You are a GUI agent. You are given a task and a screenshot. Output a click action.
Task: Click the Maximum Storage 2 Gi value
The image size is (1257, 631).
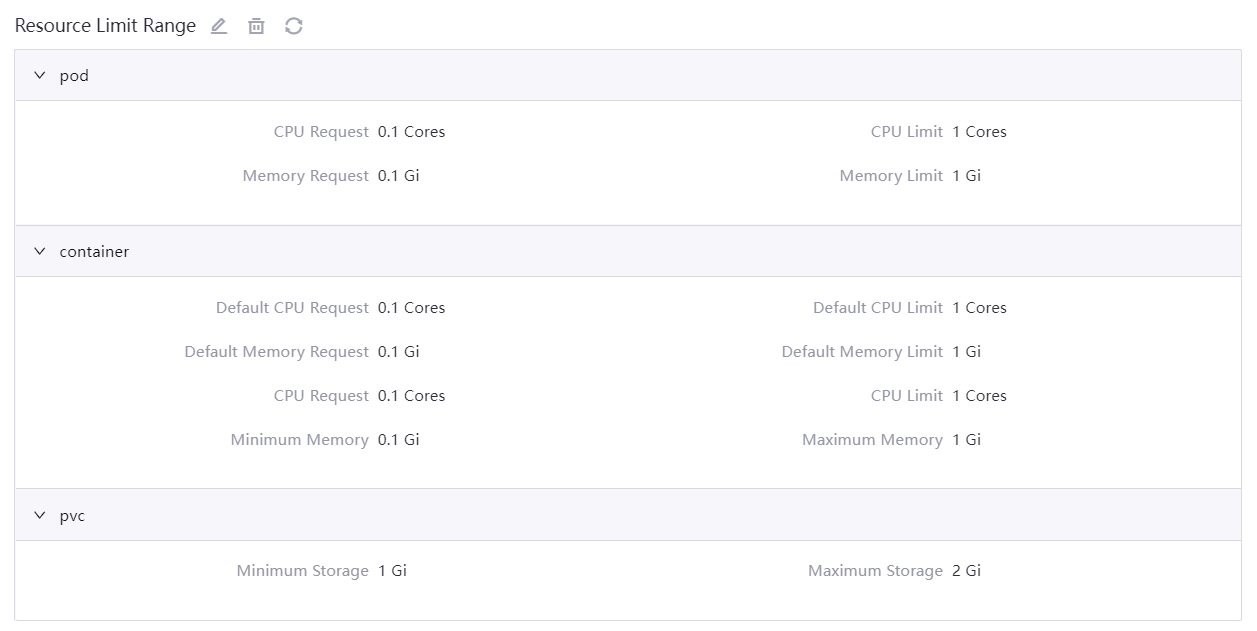click(x=968, y=570)
